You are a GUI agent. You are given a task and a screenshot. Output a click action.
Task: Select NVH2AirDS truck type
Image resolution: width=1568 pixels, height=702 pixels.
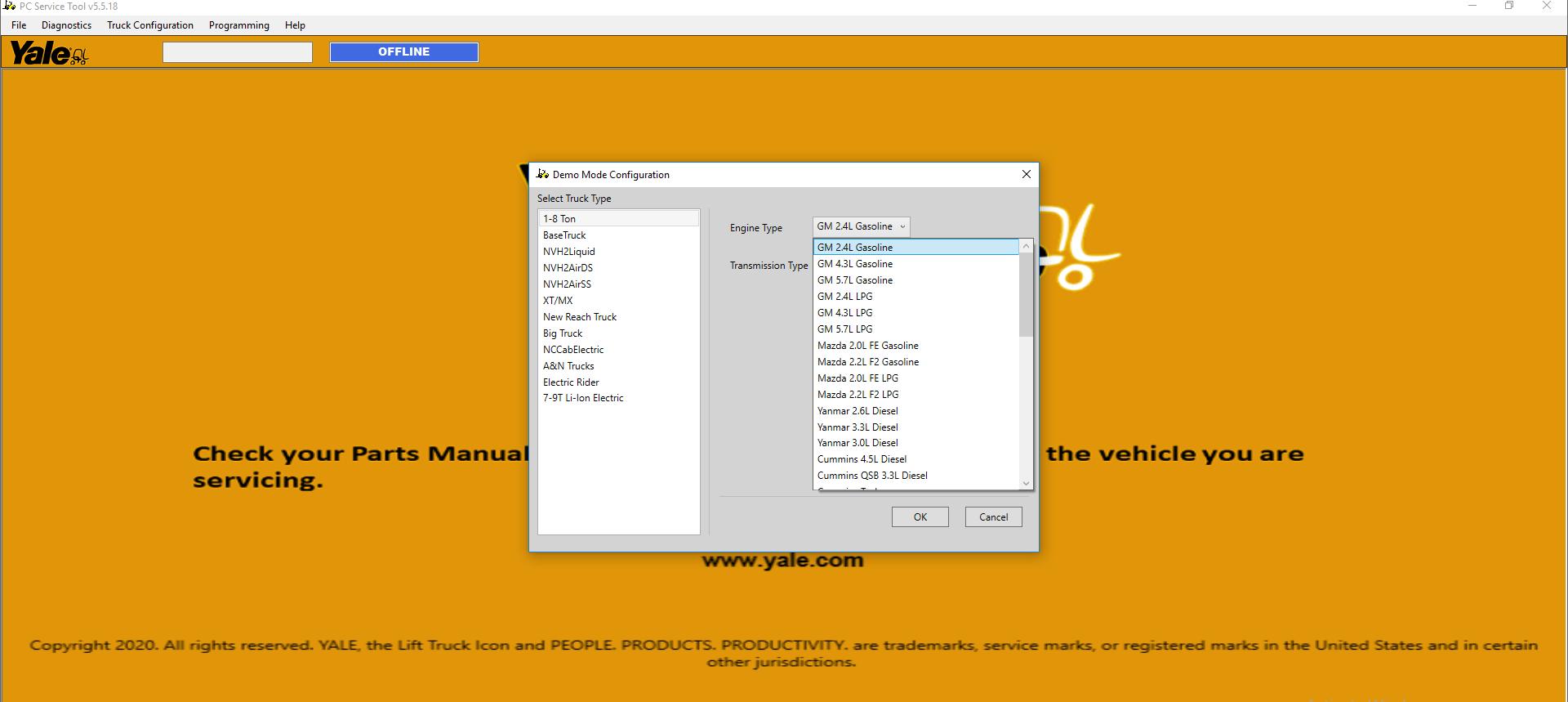click(618, 268)
